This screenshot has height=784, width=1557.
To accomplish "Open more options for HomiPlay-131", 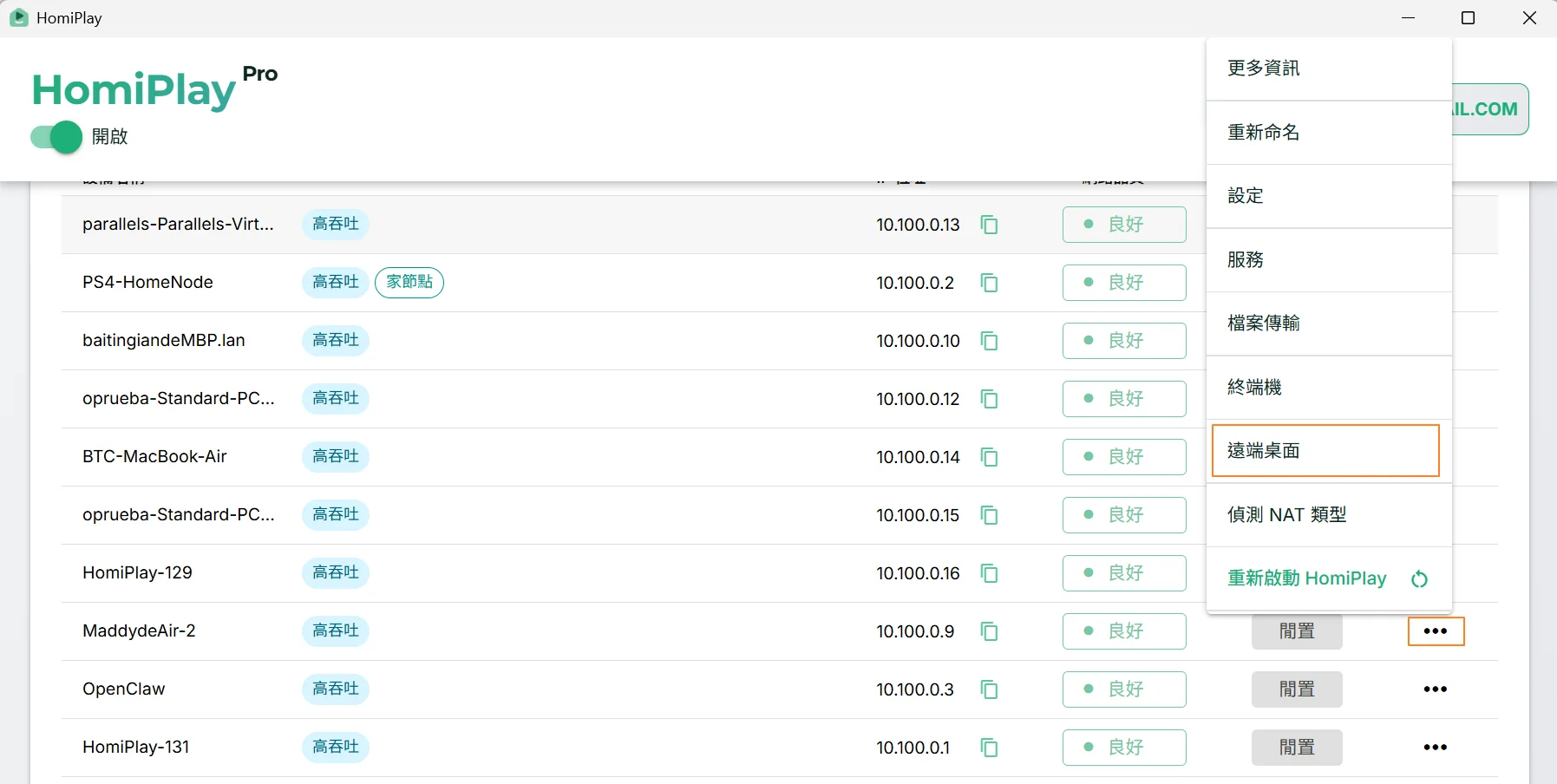I will (1436, 748).
